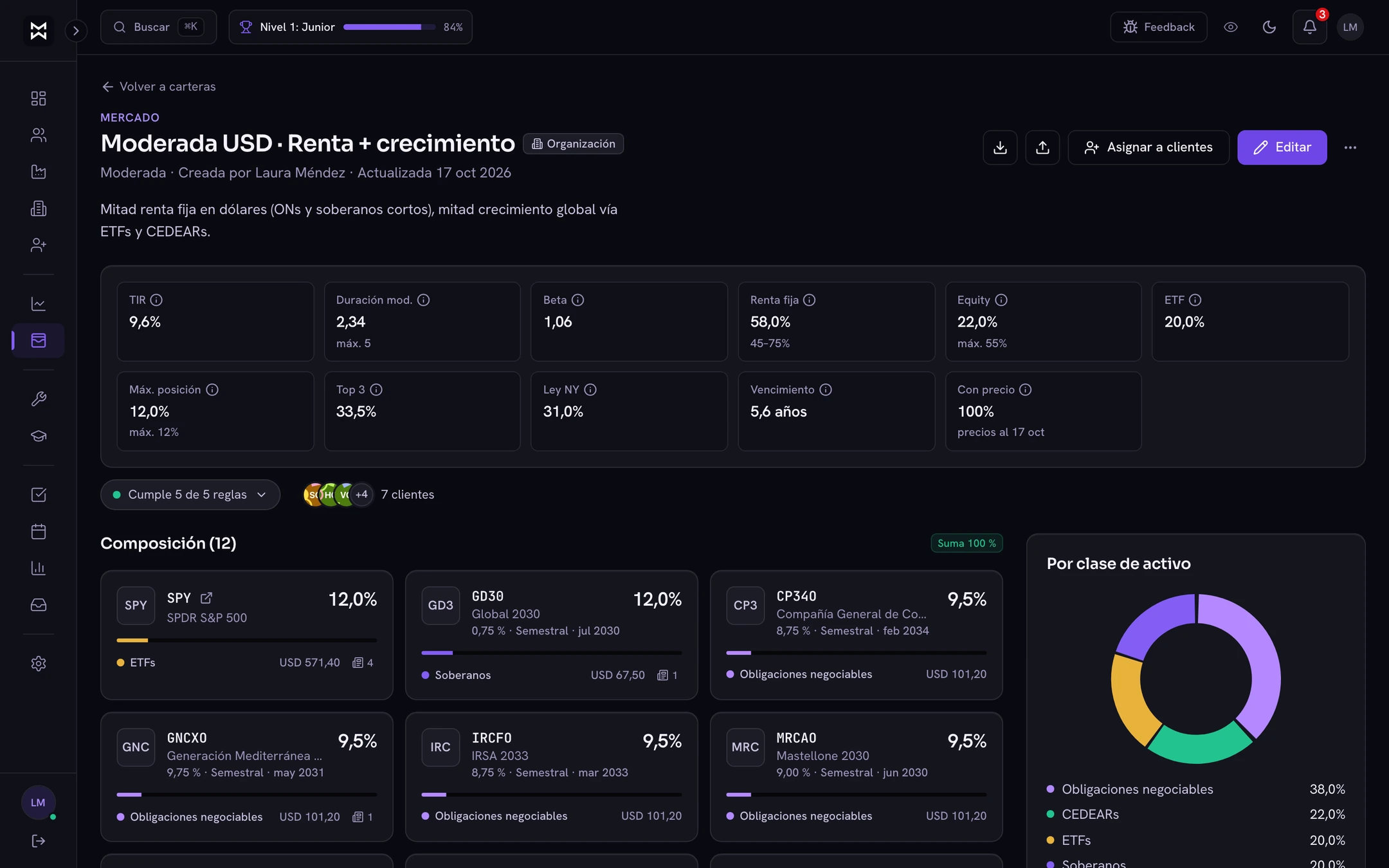The width and height of the screenshot is (1389, 868).
Task: Click the TIR info icon
Action: pyautogui.click(x=156, y=300)
